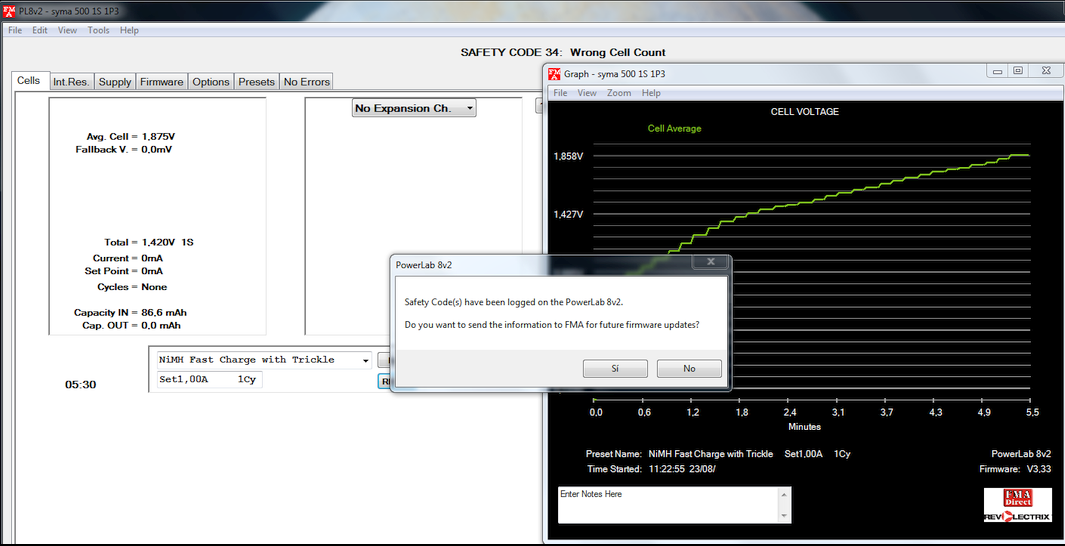Switch to the Supply tab
The width and height of the screenshot is (1065, 546).
pyautogui.click(x=115, y=81)
